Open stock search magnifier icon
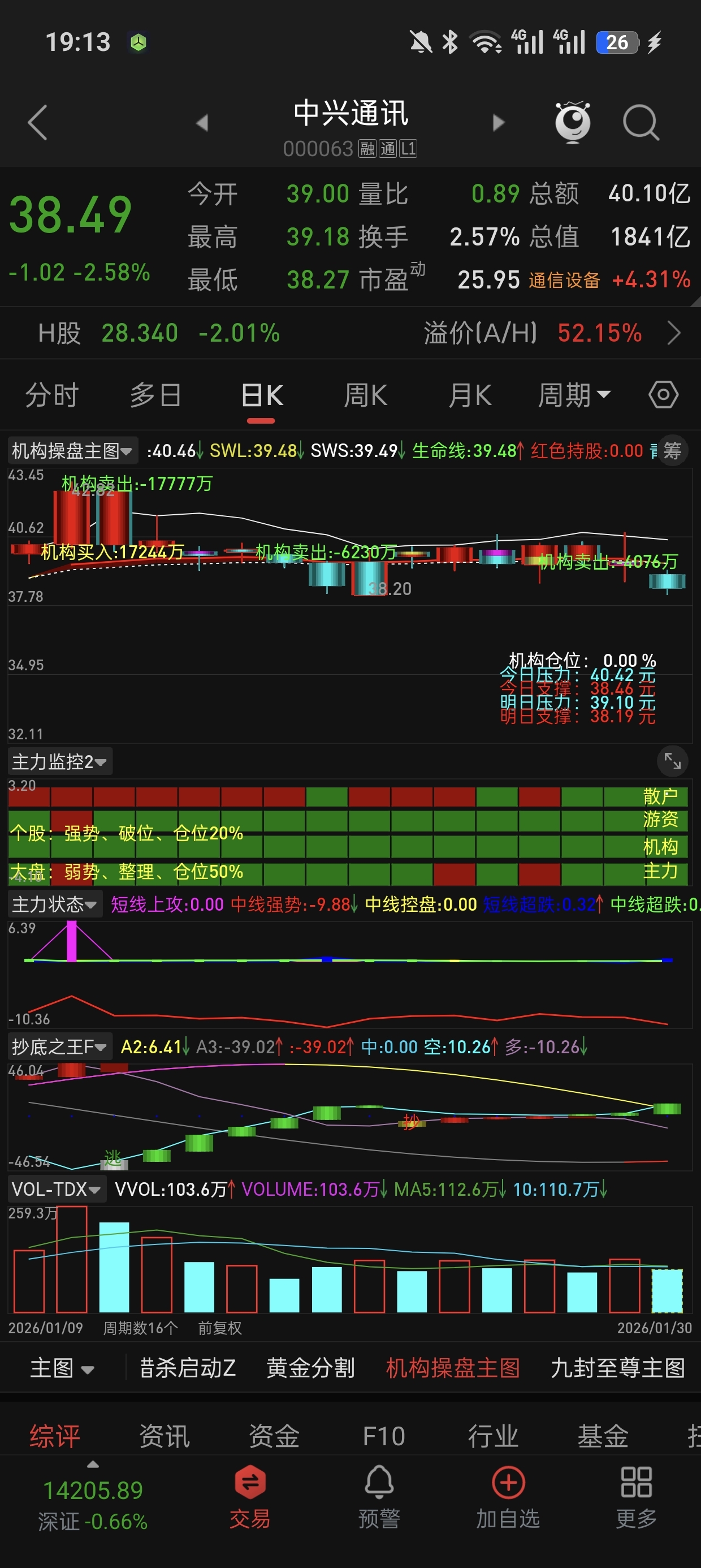Screen dimensions: 701x1568 point(641,122)
